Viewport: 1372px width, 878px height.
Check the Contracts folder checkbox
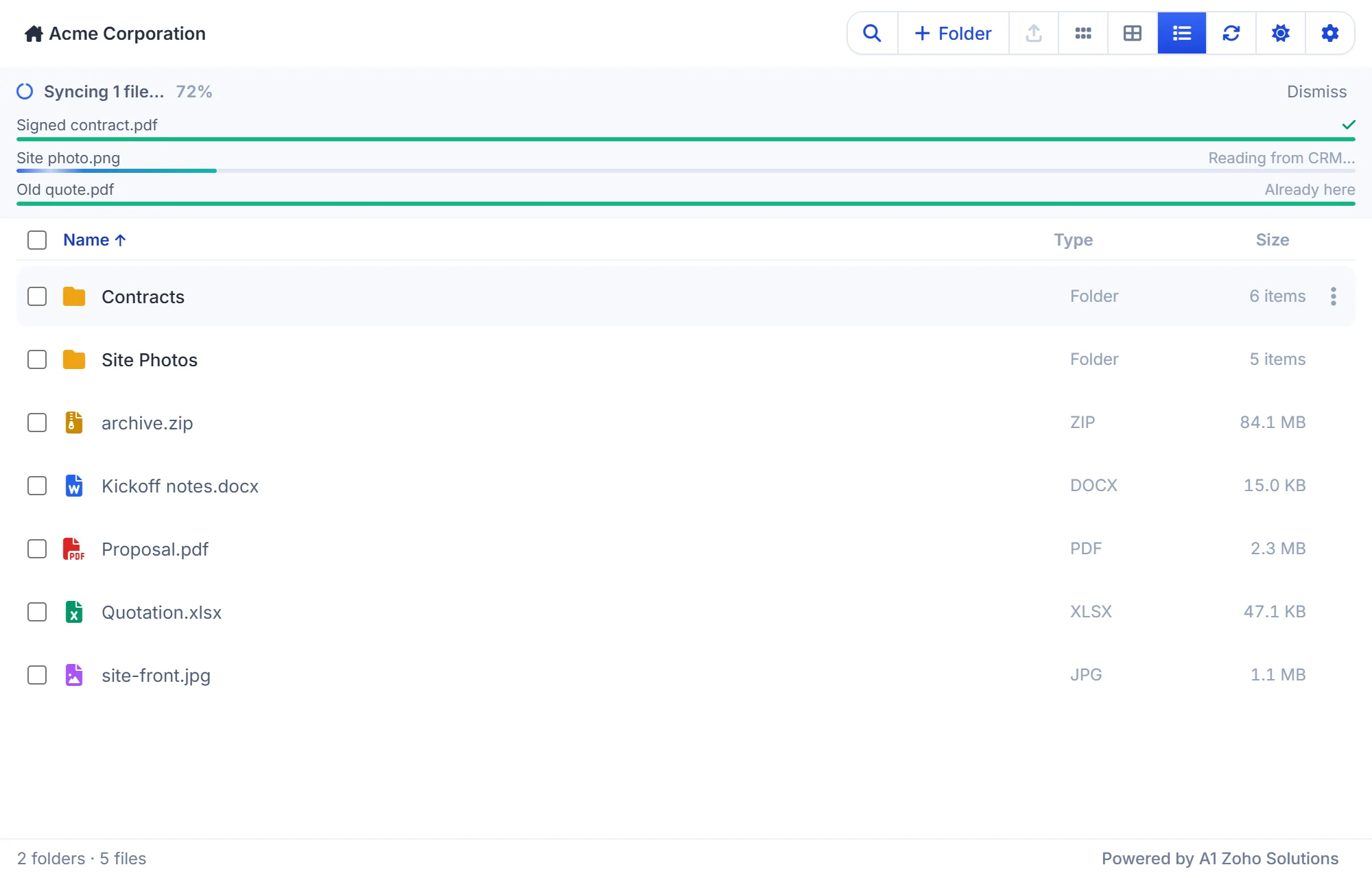37,296
